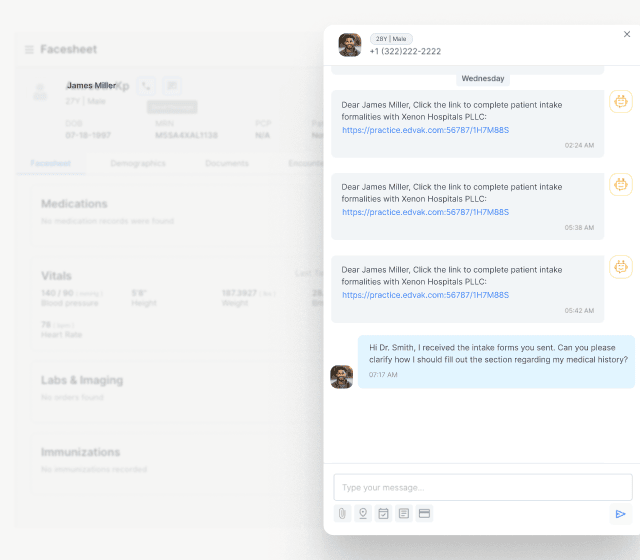Select the Facesheet tab
640x560 pixels.
tap(50, 163)
